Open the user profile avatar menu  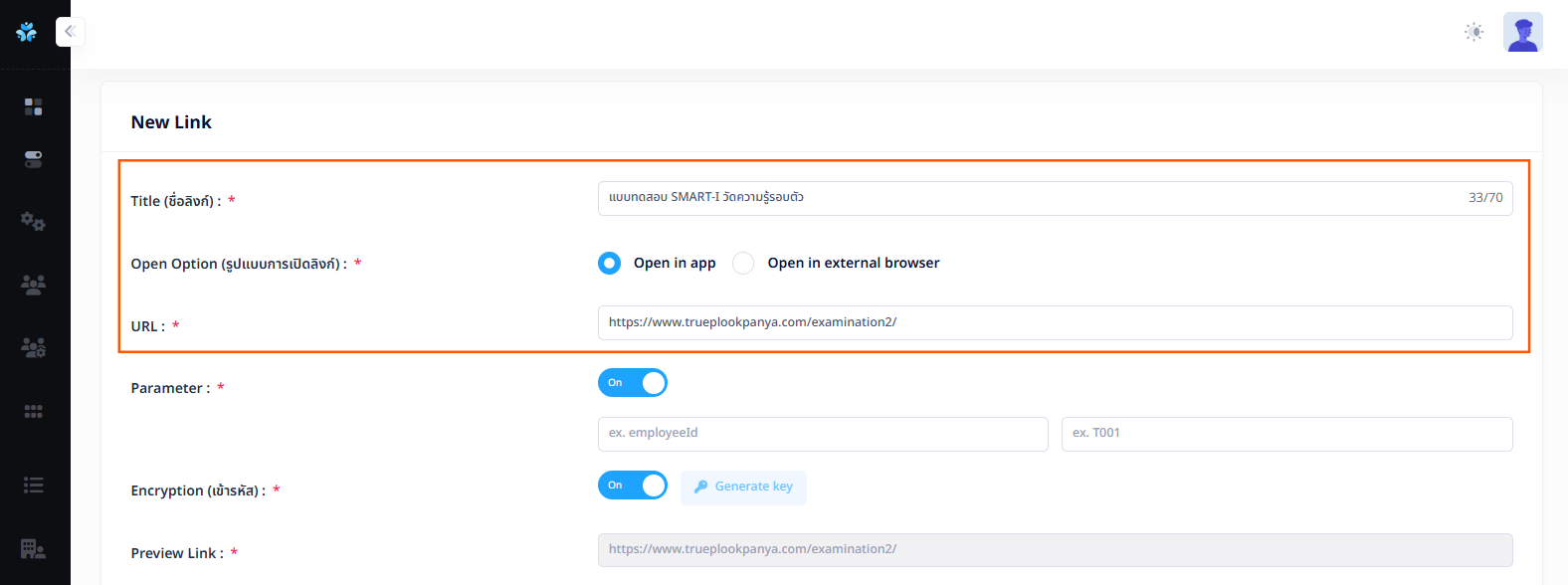[x=1522, y=32]
